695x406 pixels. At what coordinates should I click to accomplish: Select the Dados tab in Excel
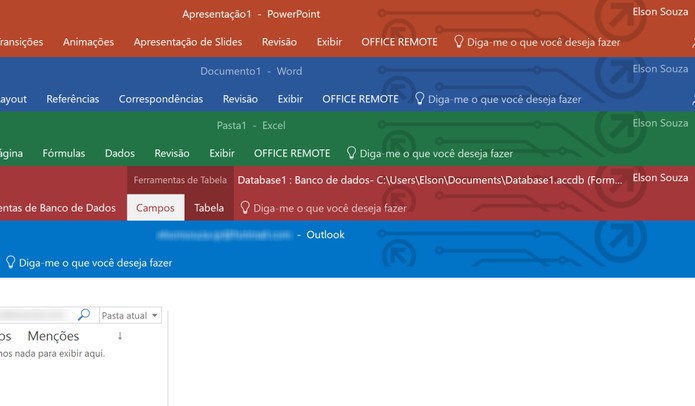(x=120, y=153)
